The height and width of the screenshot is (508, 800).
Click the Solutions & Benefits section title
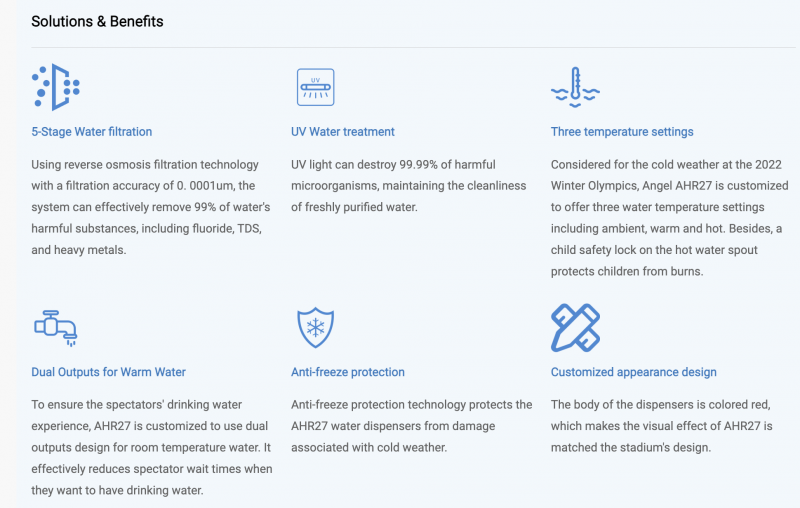point(97,21)
